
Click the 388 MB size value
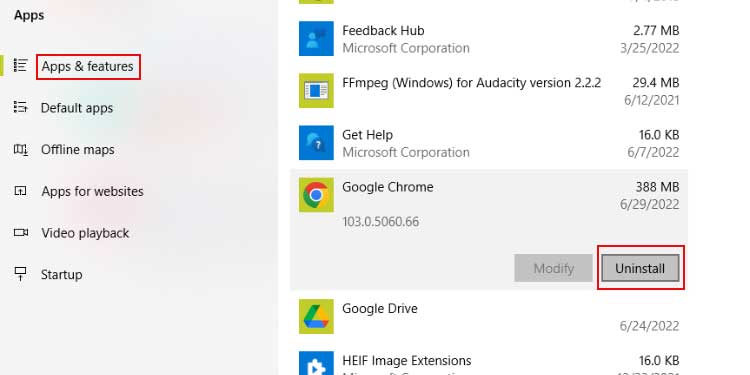point(657,187)
